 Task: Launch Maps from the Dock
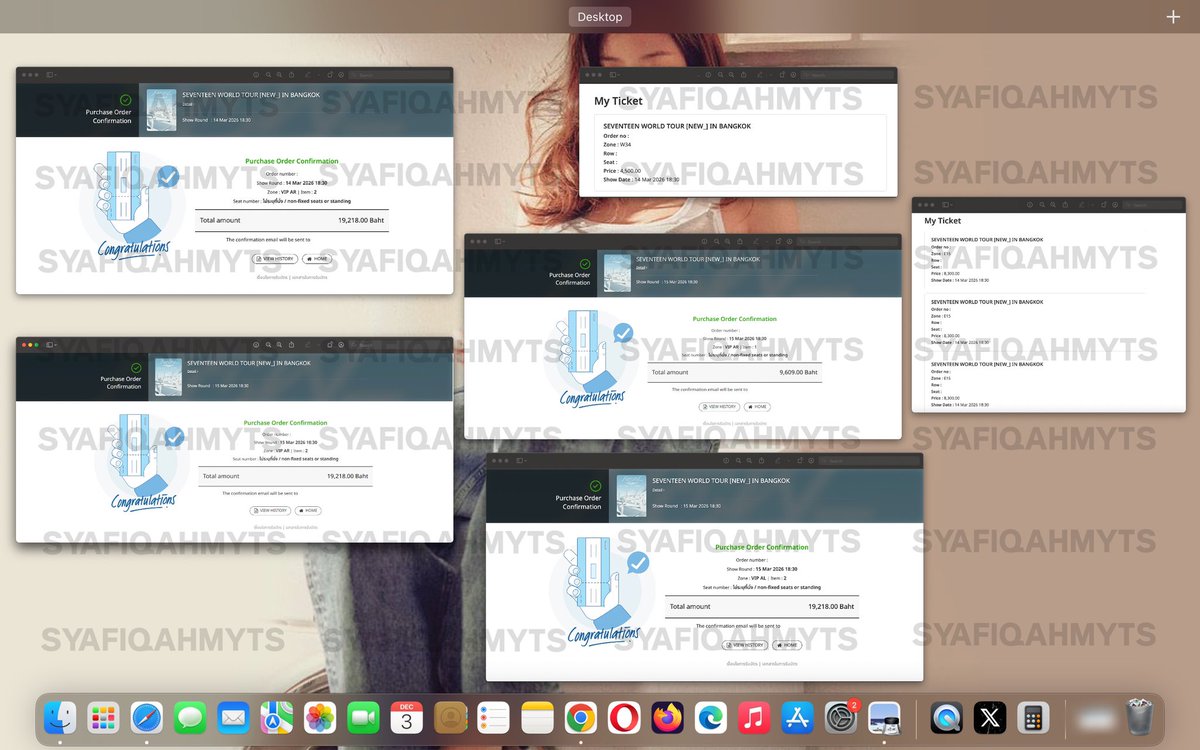[x=277, y=717]
